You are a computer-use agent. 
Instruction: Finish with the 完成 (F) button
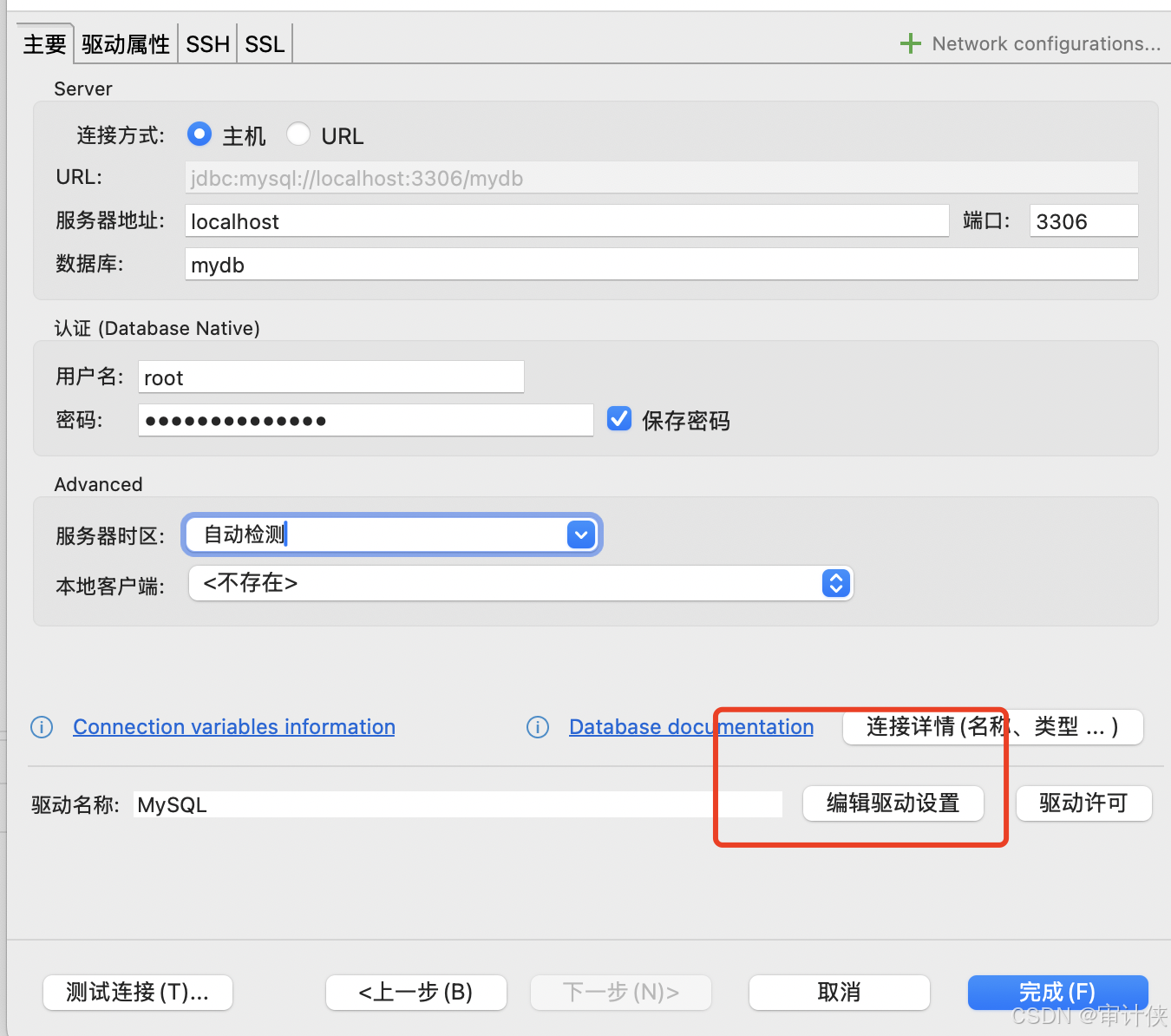click(1058, 993)
